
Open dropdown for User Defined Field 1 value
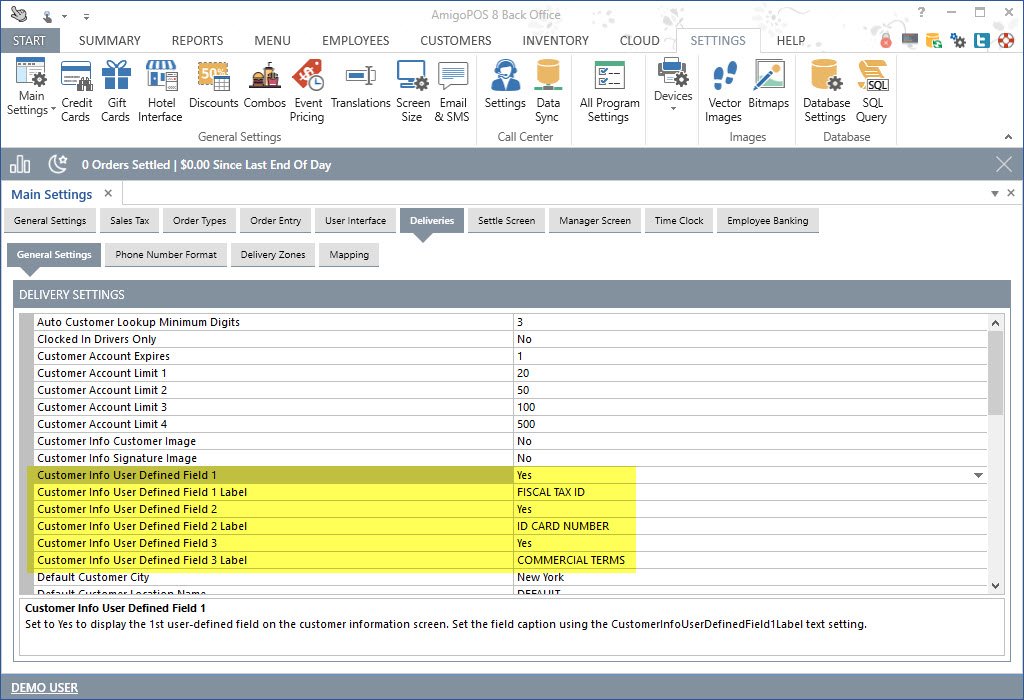[x=978, y=476]
